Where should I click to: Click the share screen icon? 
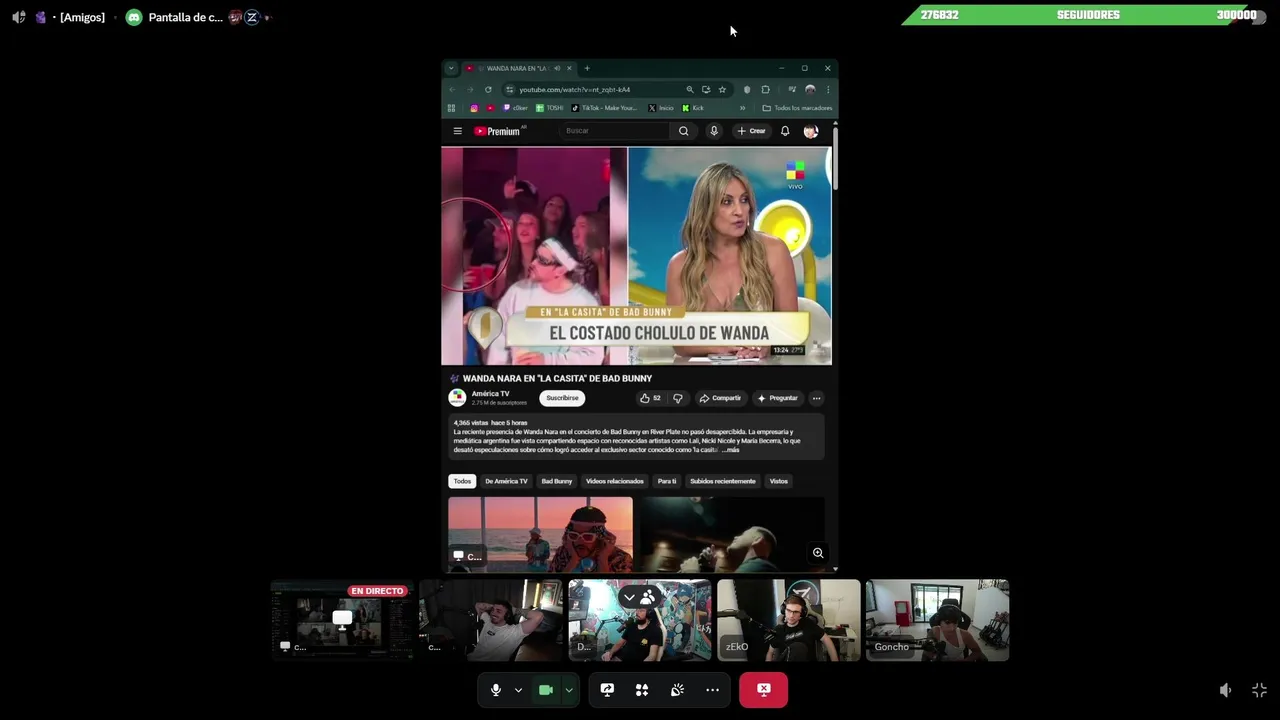click(x=607, y=690)
